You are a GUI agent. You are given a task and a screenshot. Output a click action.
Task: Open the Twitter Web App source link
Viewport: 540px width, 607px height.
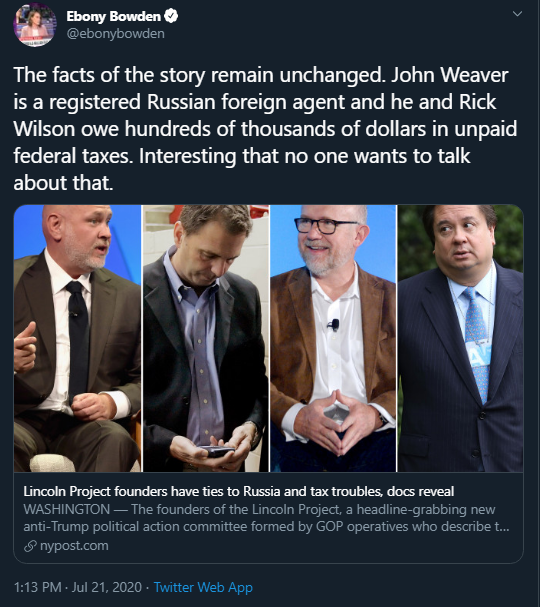203,587
